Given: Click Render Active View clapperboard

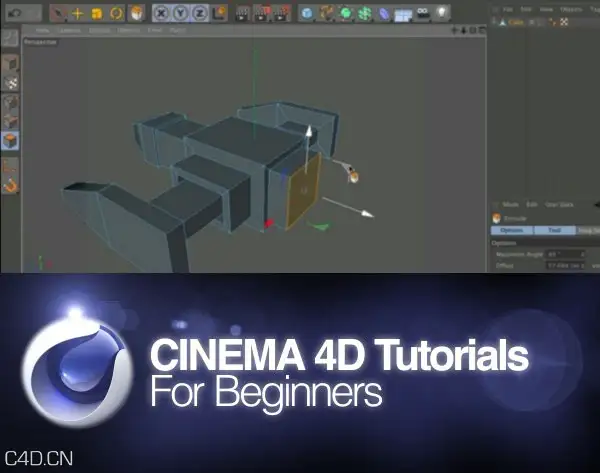Looking at the screenshot, I should 242,14.
